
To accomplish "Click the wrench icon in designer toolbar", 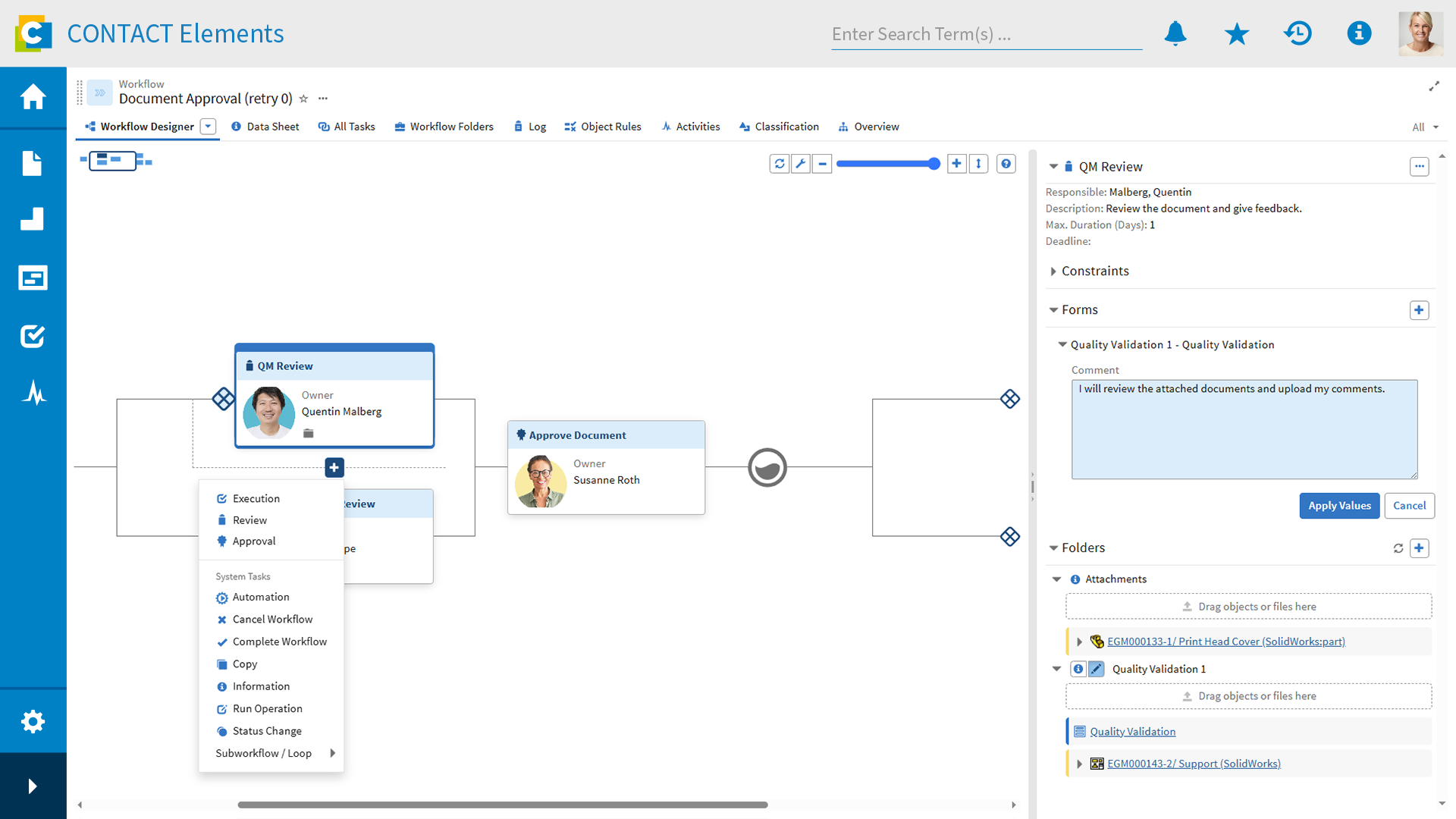I will (x=800, y=164).
